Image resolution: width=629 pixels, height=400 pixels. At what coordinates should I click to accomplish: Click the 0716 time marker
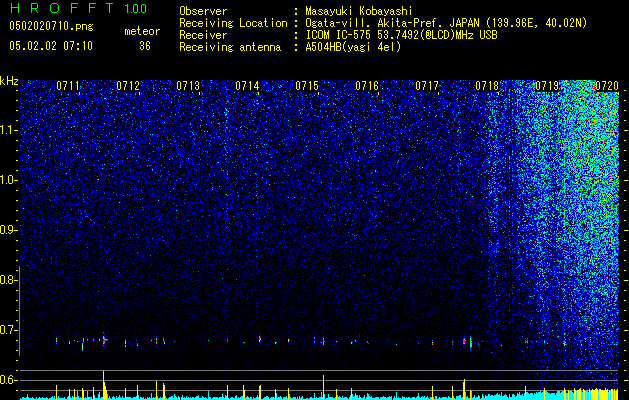pos(367,85)
